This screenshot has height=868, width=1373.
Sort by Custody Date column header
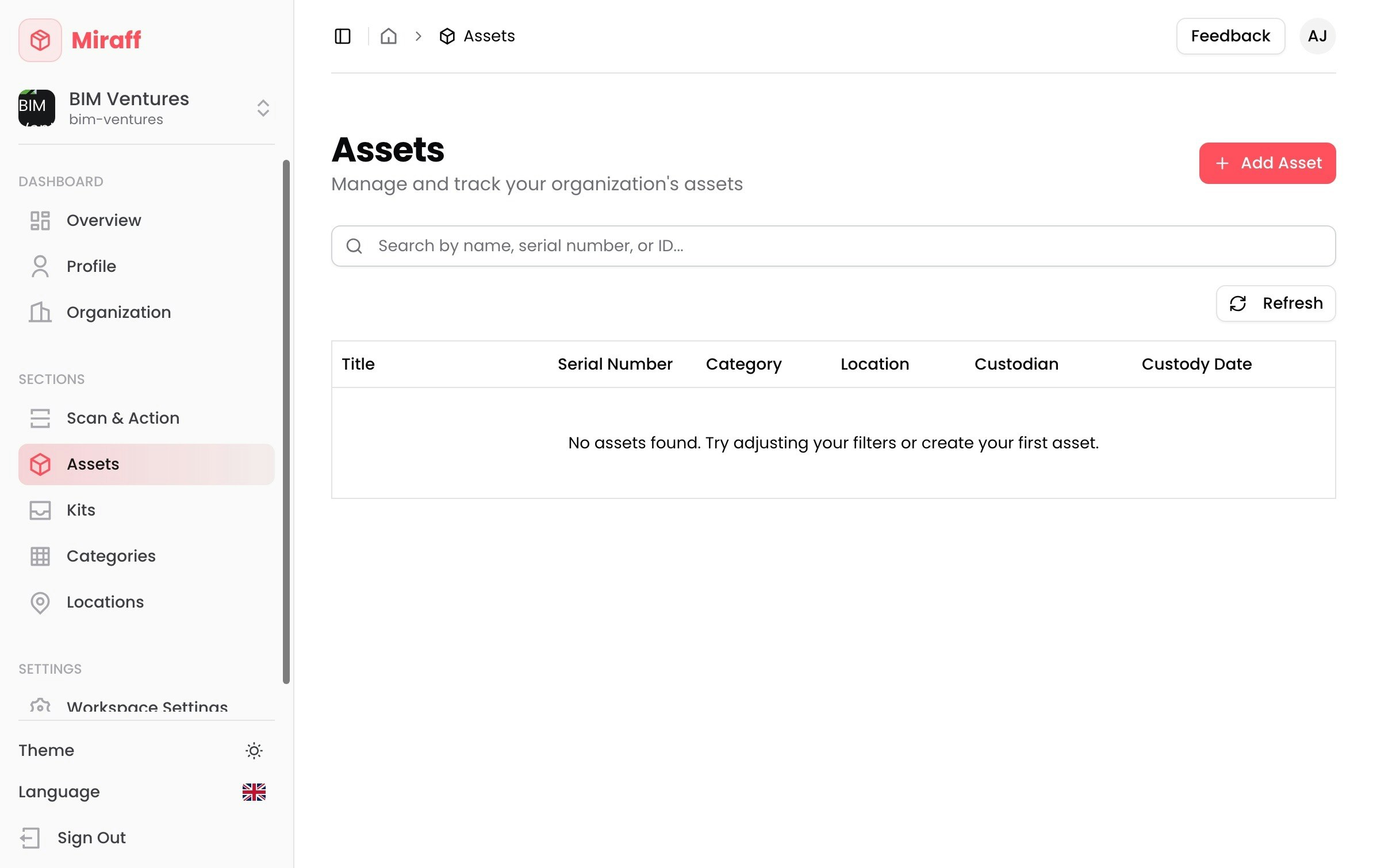click(x=1196, y=364)
